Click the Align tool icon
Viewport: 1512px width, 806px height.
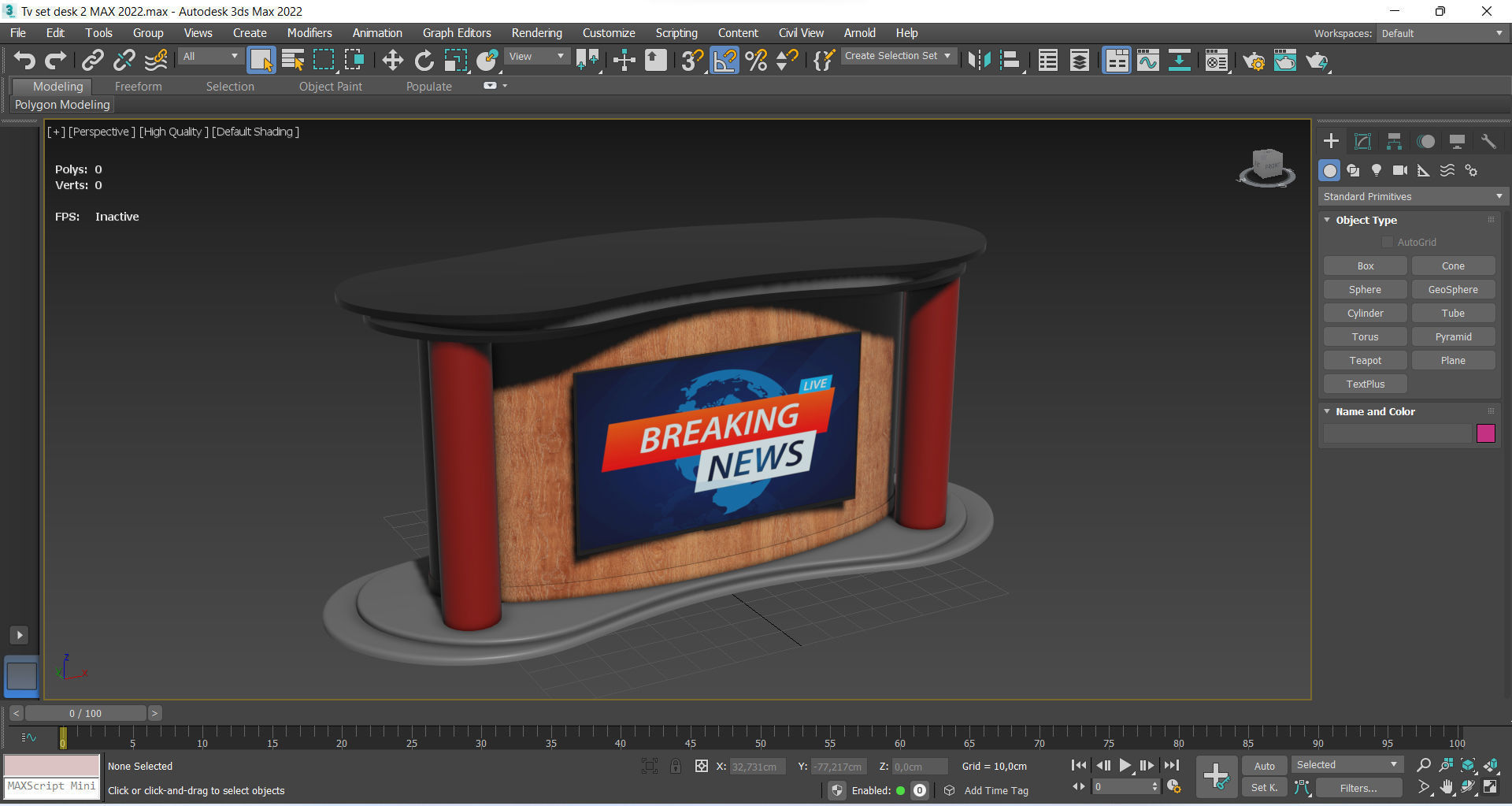pos(1010,61)
